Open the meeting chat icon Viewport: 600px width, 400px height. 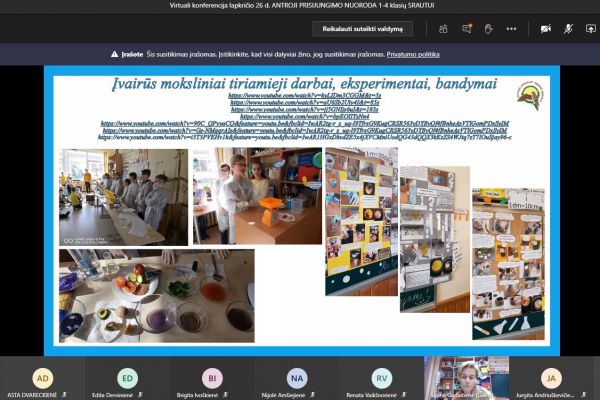467,29
